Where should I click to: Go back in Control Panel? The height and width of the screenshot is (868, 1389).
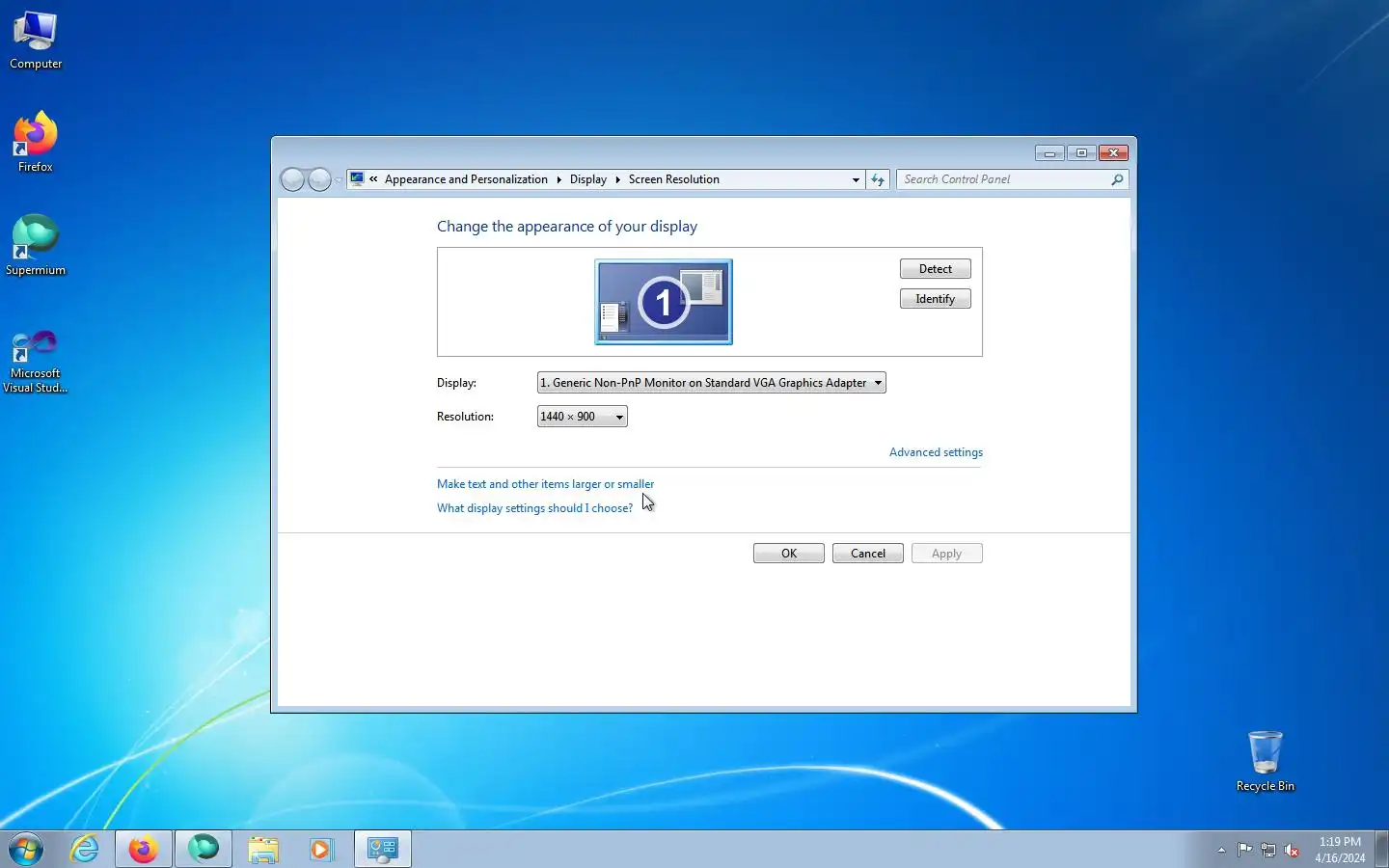click(x=293, y=179)
